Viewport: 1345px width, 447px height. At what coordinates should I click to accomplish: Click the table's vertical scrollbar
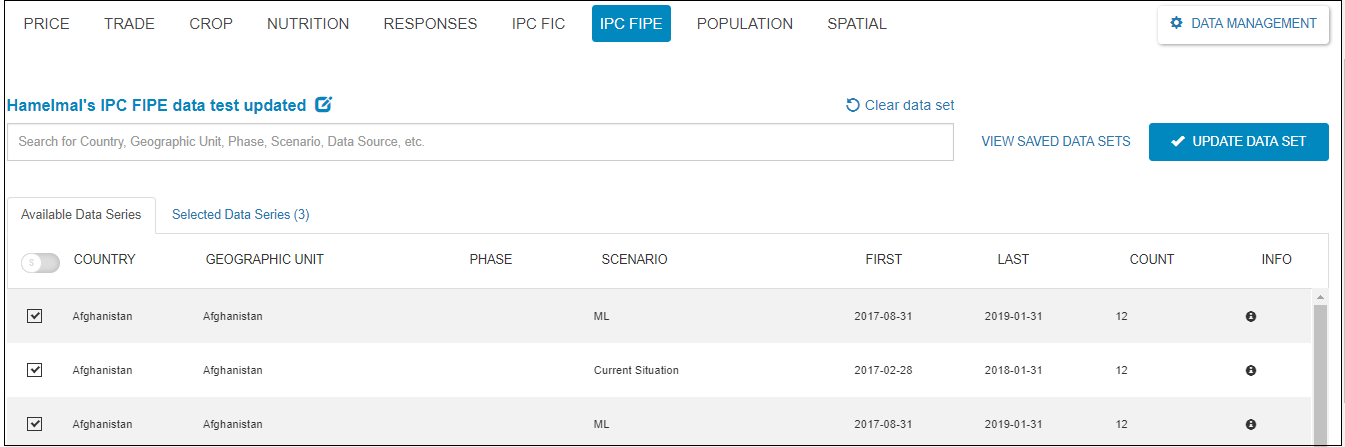pyautogui.click(x=1319, y=370)
